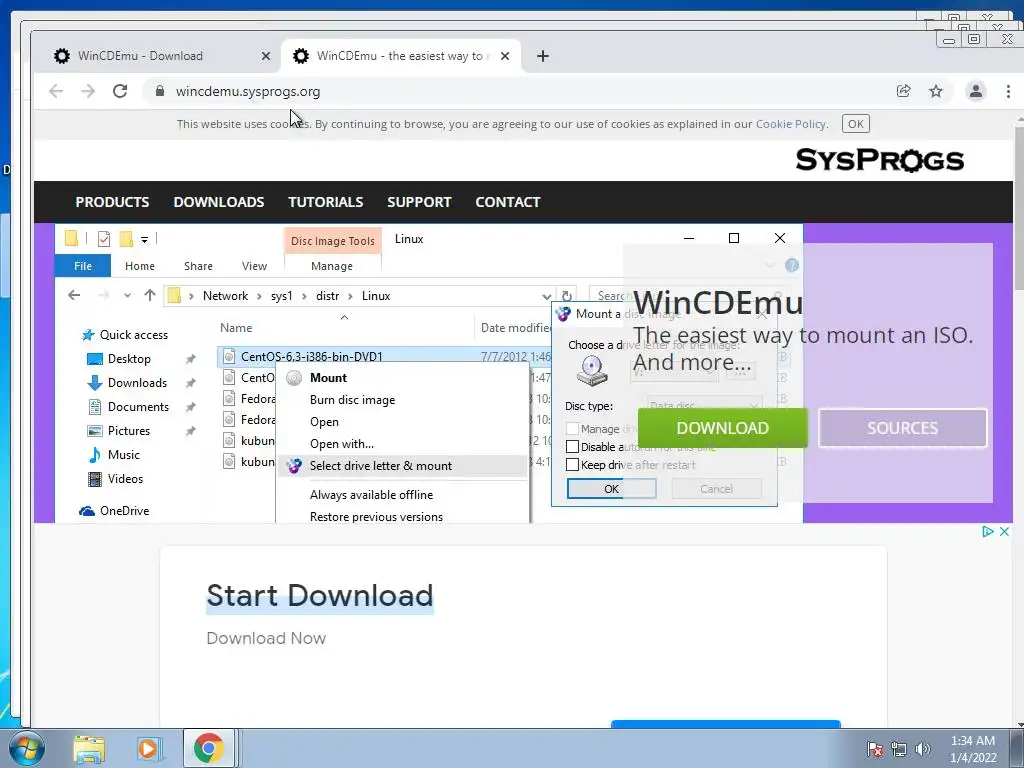The height and width of the screenshot is (768, 1024).
Task: Open the Chrome profile avatar icon
Action: tap(976, 91)
